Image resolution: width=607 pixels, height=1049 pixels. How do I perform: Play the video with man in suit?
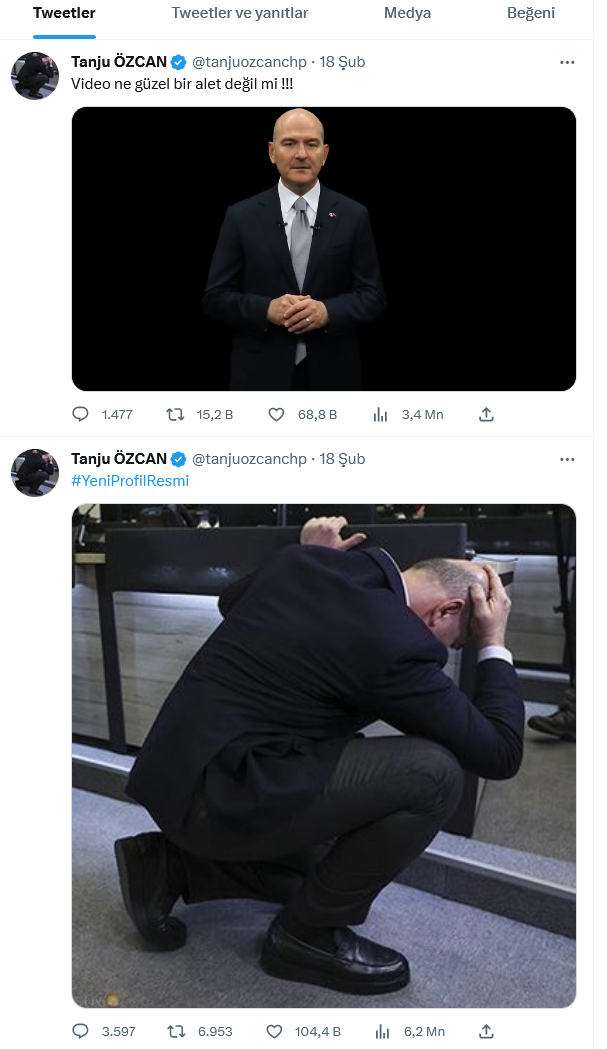tap(324, 248)
